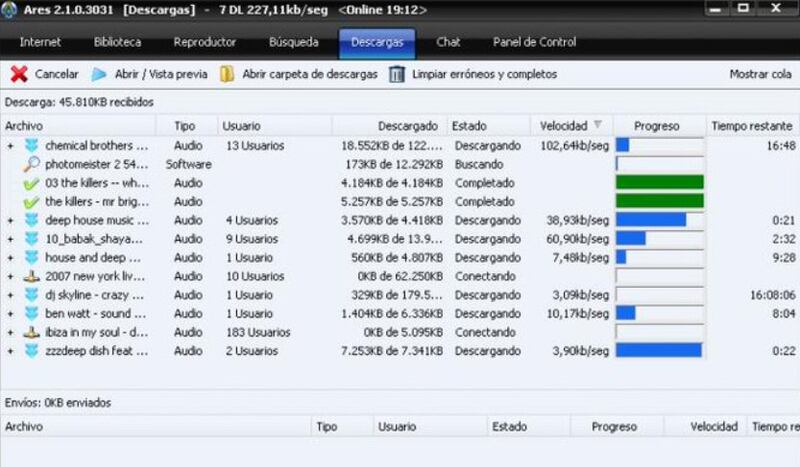
Task: Switch to the Búsqueda tab
Action: pyautogui.click(x=294, y=43)
